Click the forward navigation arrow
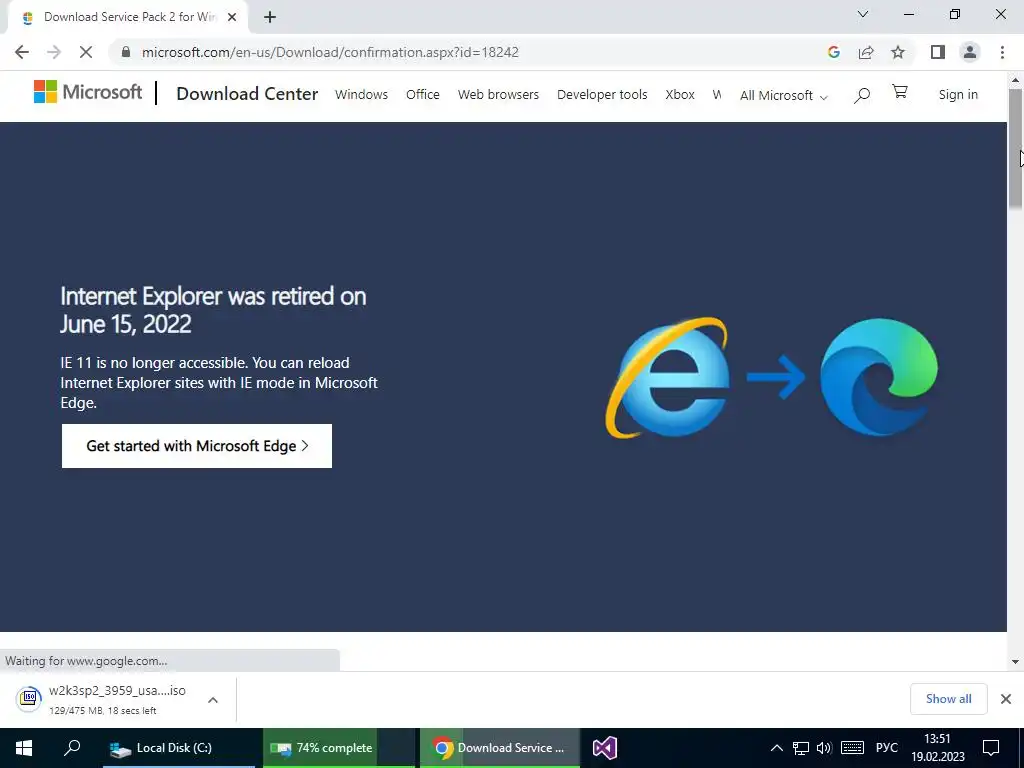The width and height of the screenshot is (1024, 768). [x=54, y=52]
